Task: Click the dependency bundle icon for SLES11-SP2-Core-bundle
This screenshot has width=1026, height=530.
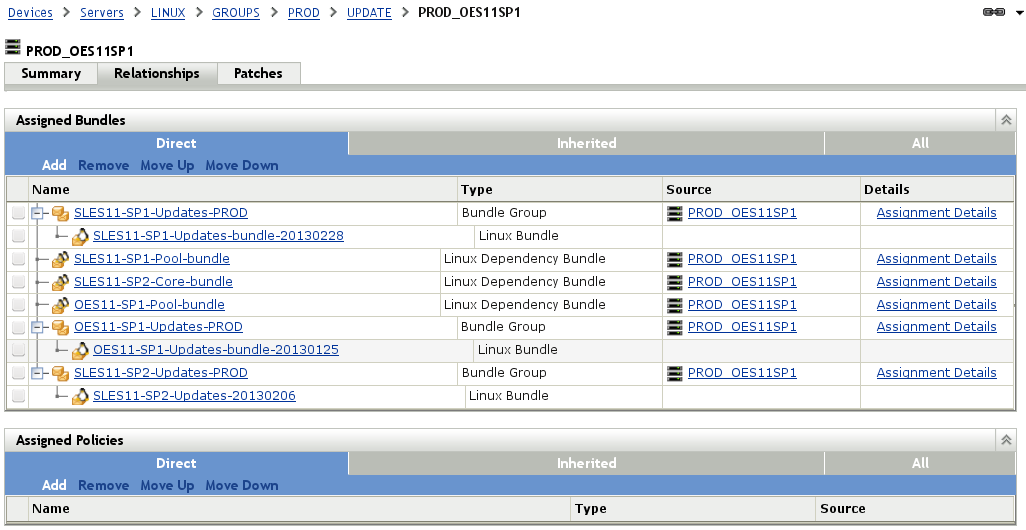Action: coord(61,282)
